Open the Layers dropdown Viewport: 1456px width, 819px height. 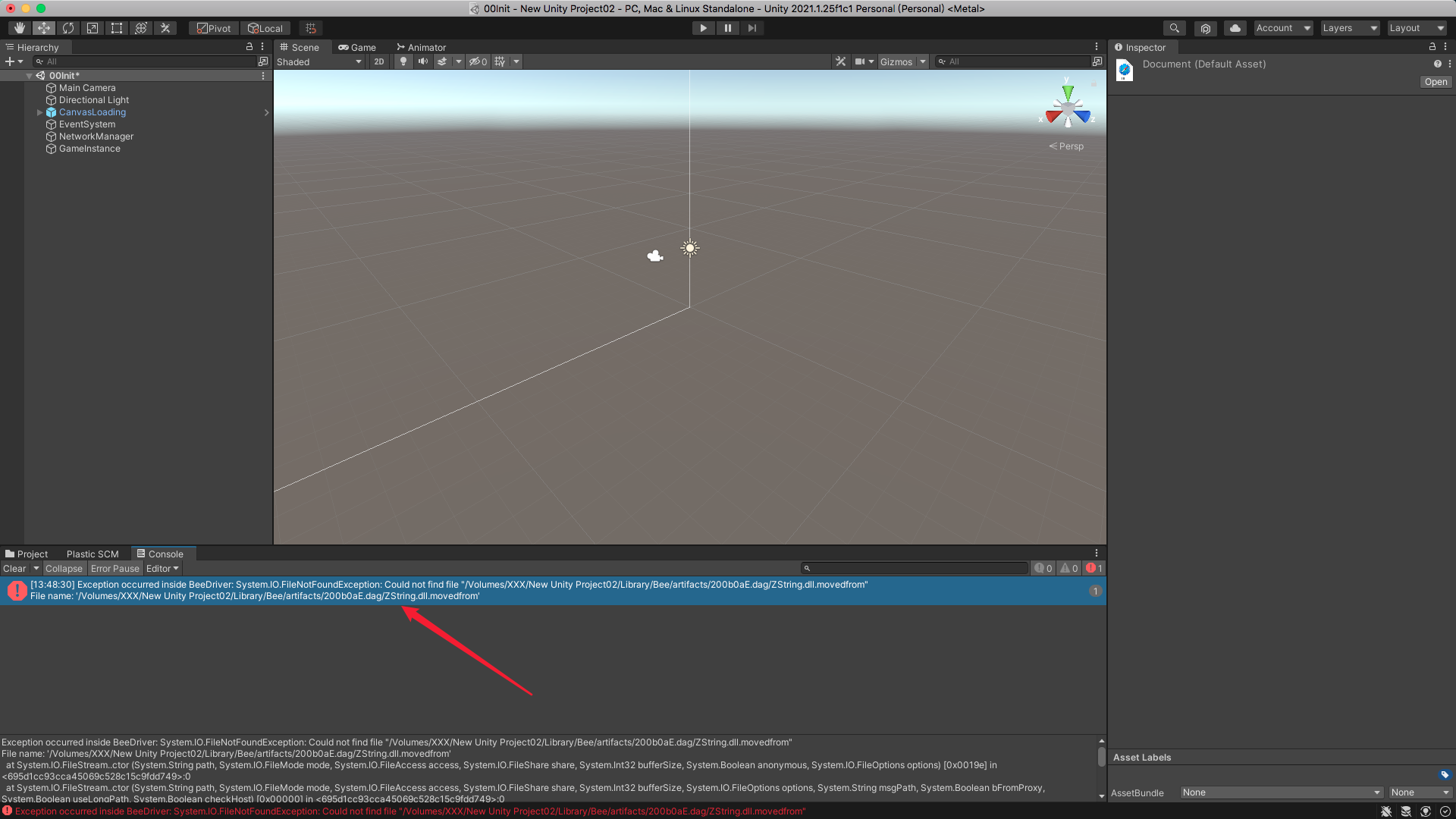pyautogui.click(x=1349, y=28)
